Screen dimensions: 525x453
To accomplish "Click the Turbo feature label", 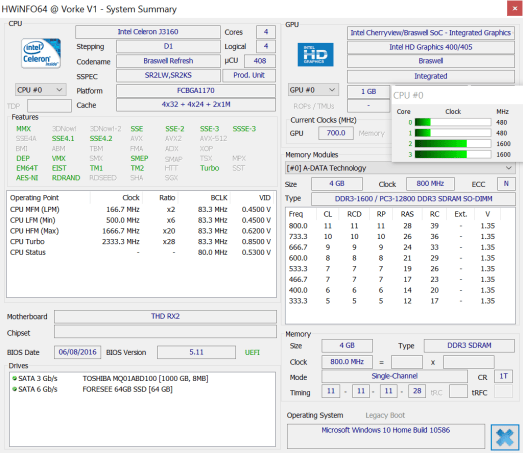I will 210,168.
